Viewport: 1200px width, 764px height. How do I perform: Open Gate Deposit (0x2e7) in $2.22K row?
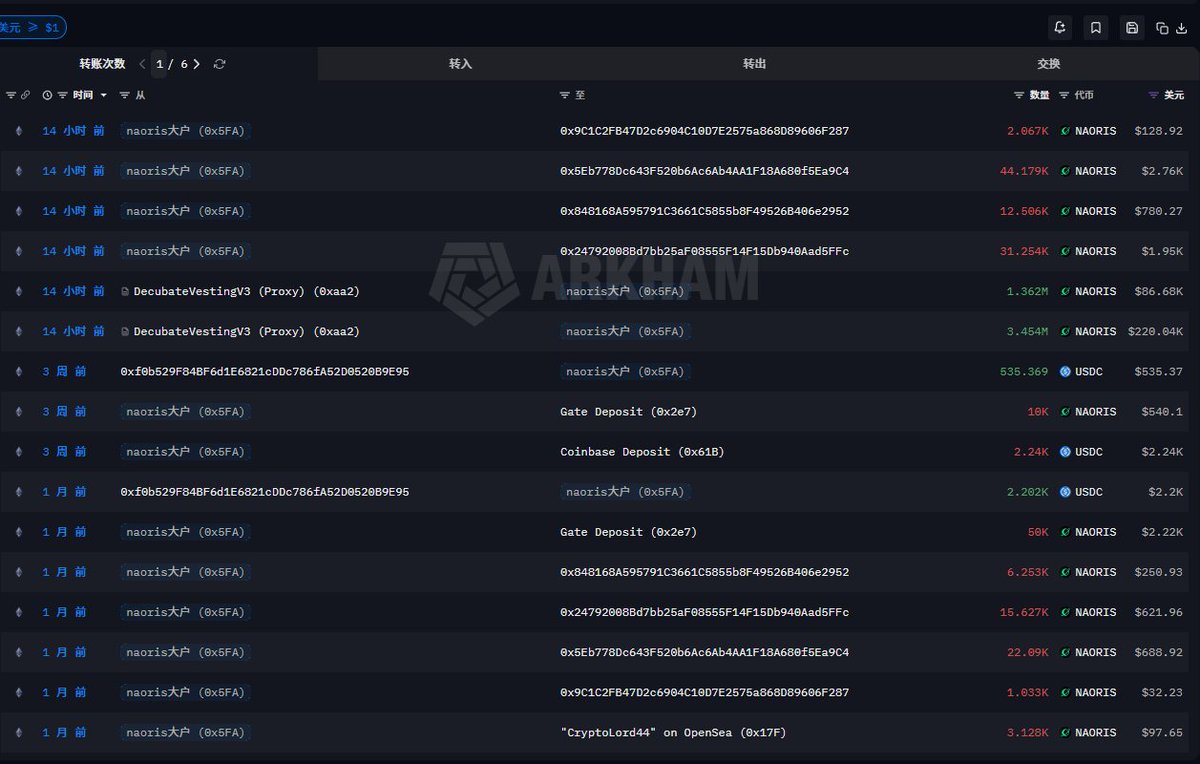pyautogui.click(x=628, y=532)
